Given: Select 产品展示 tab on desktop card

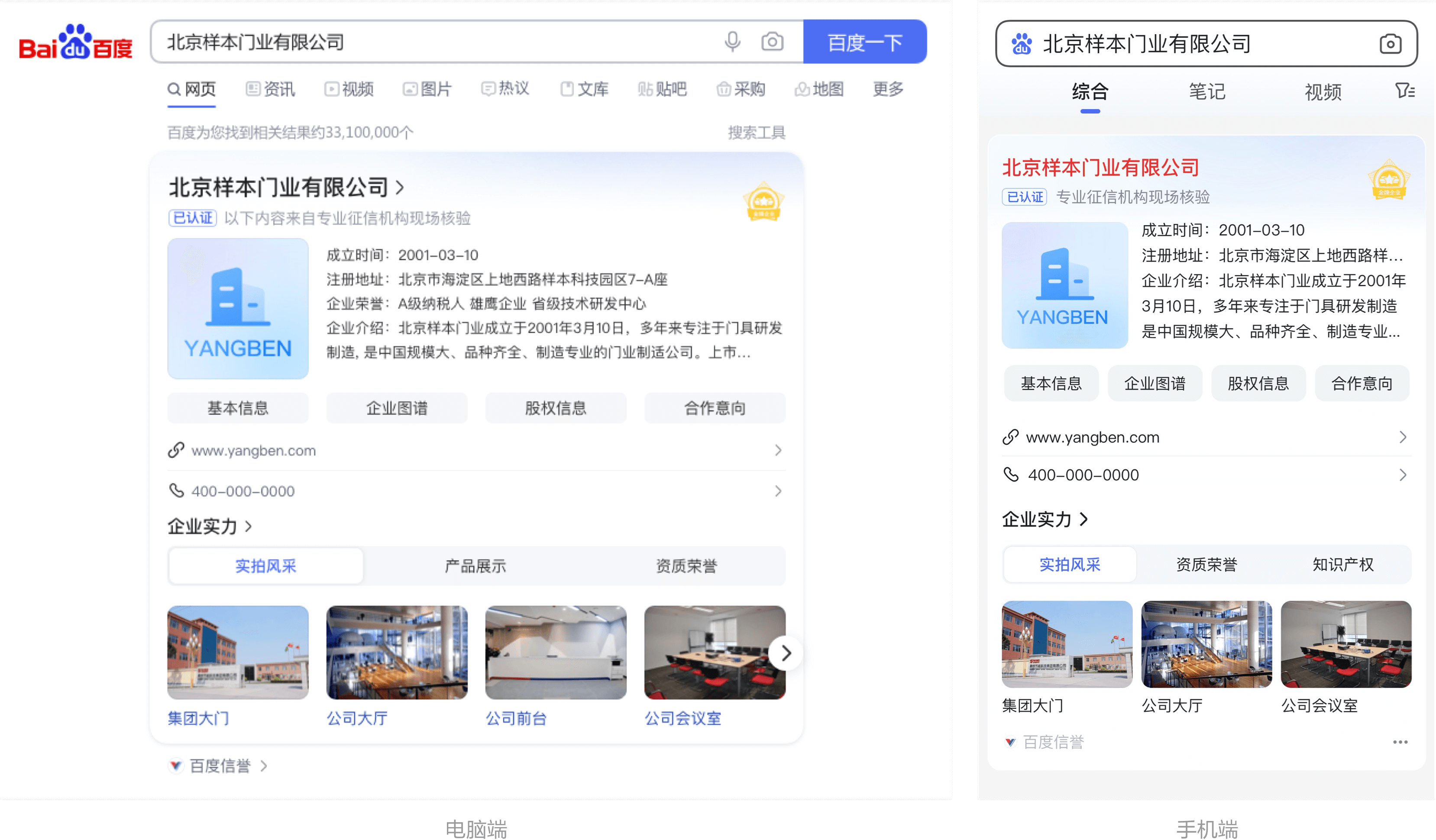Looking at the screenshot, I should (475, 566).
